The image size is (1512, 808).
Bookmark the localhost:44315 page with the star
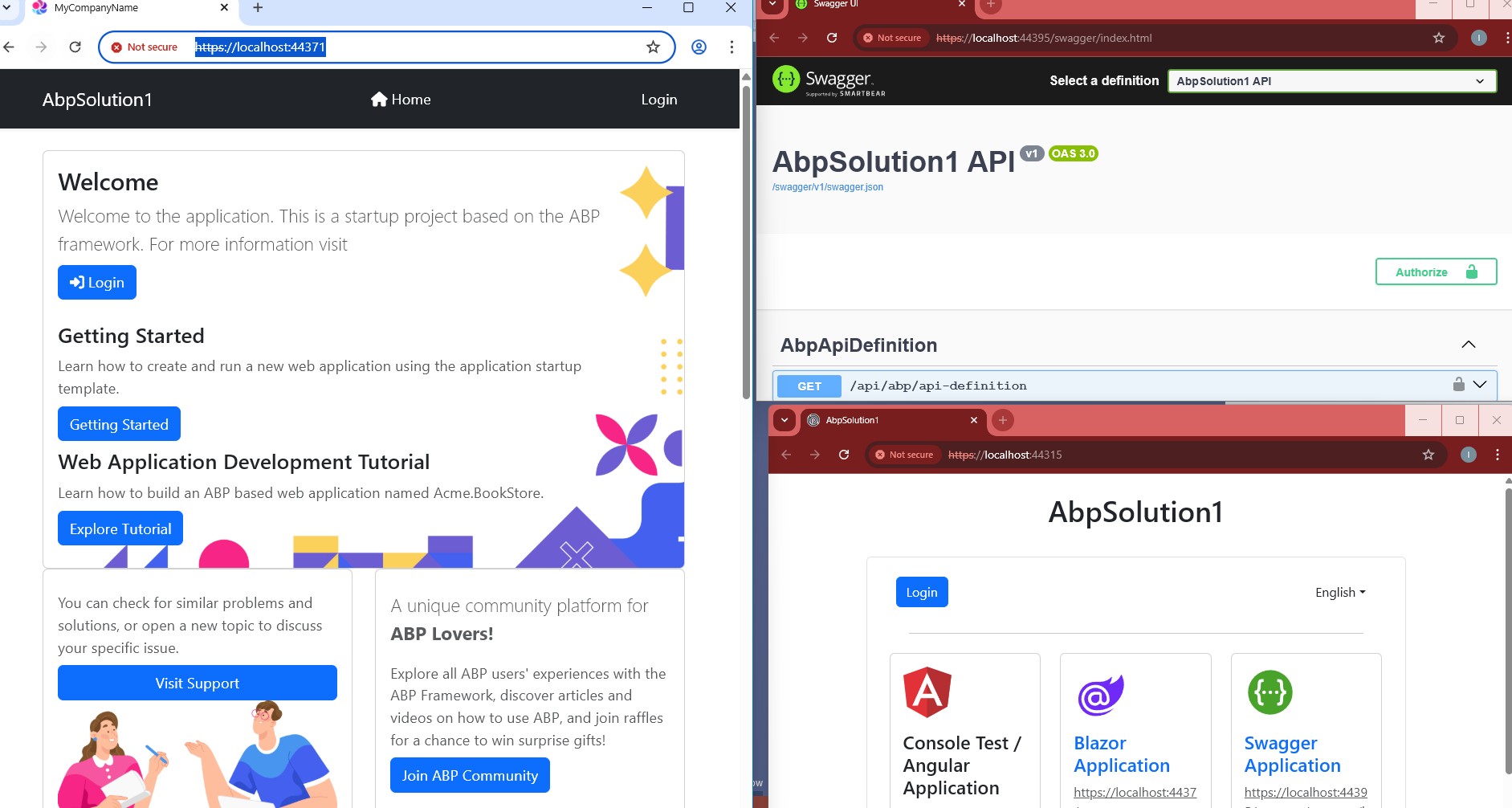[1428, 455]
